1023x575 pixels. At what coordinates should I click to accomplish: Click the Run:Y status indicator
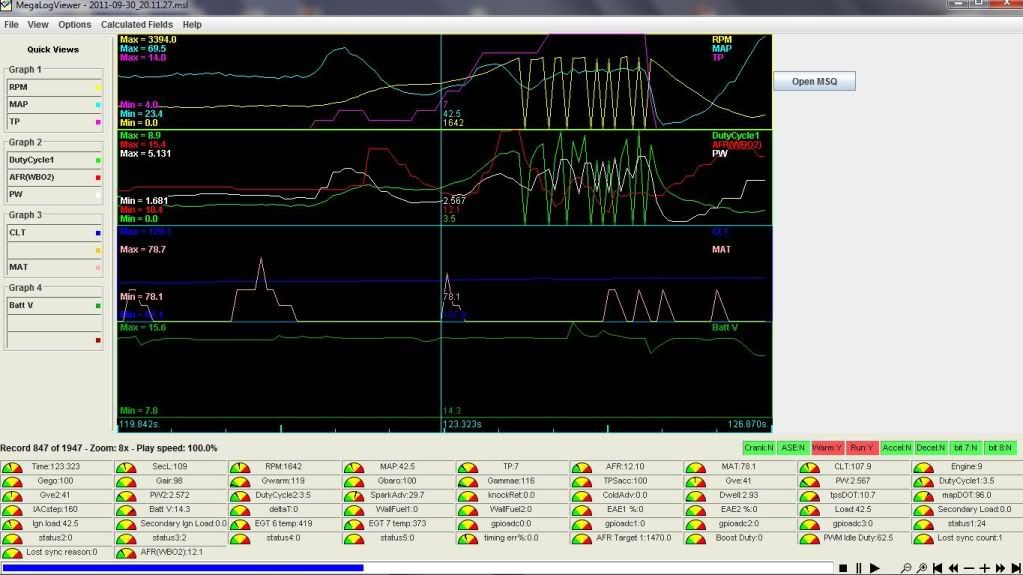861,448
